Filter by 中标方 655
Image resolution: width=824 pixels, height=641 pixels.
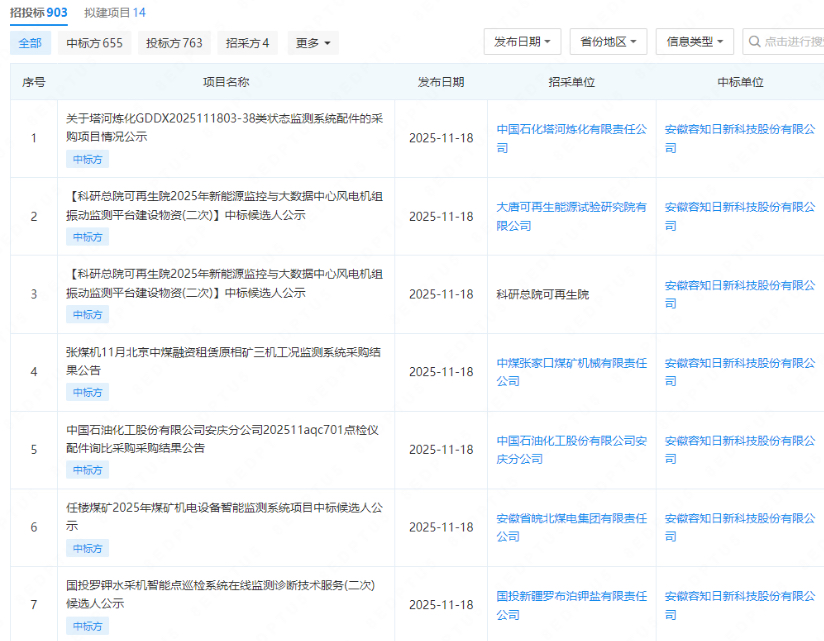click(95, 43)
